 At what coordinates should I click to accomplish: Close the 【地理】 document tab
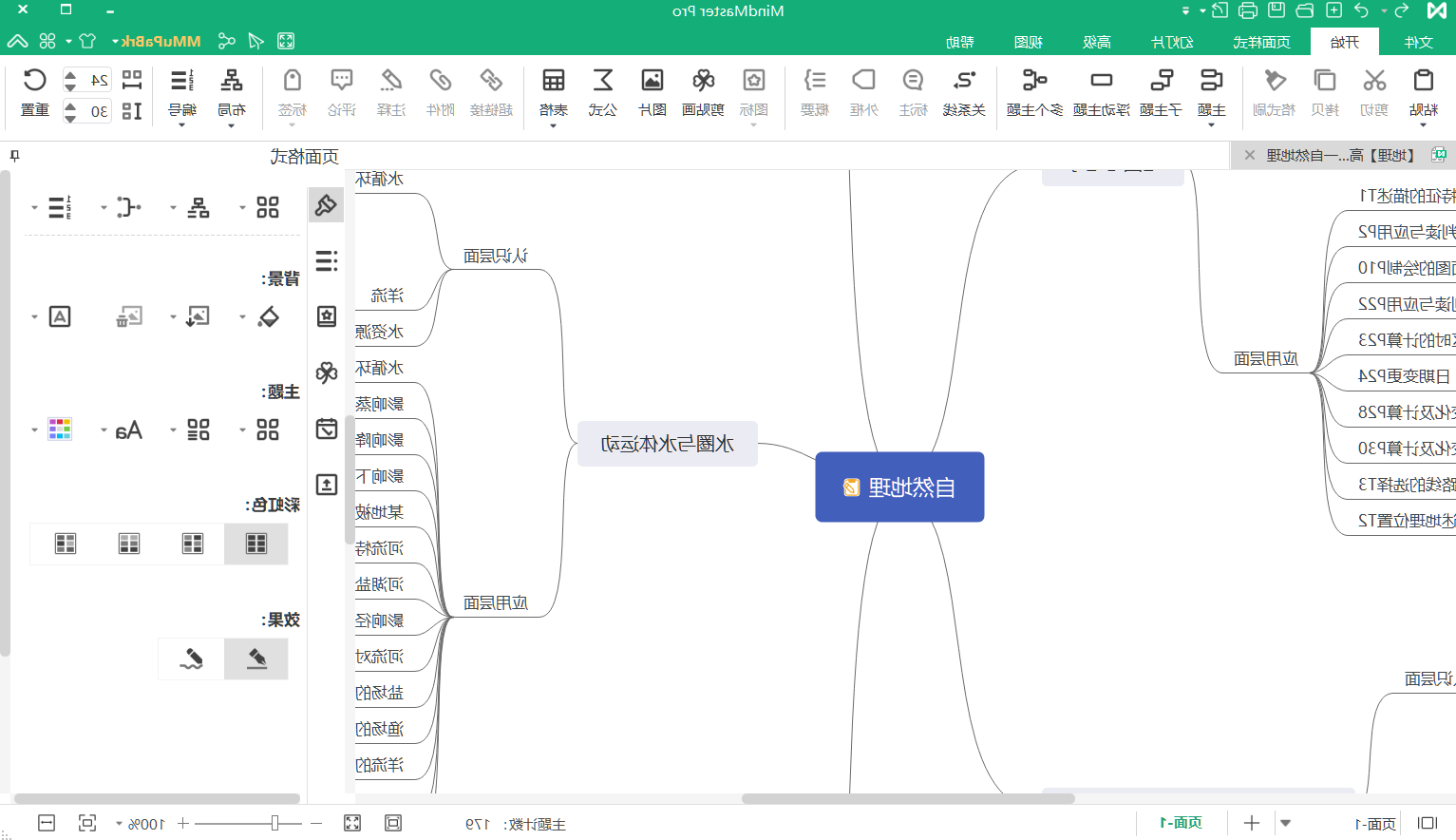1250,155
